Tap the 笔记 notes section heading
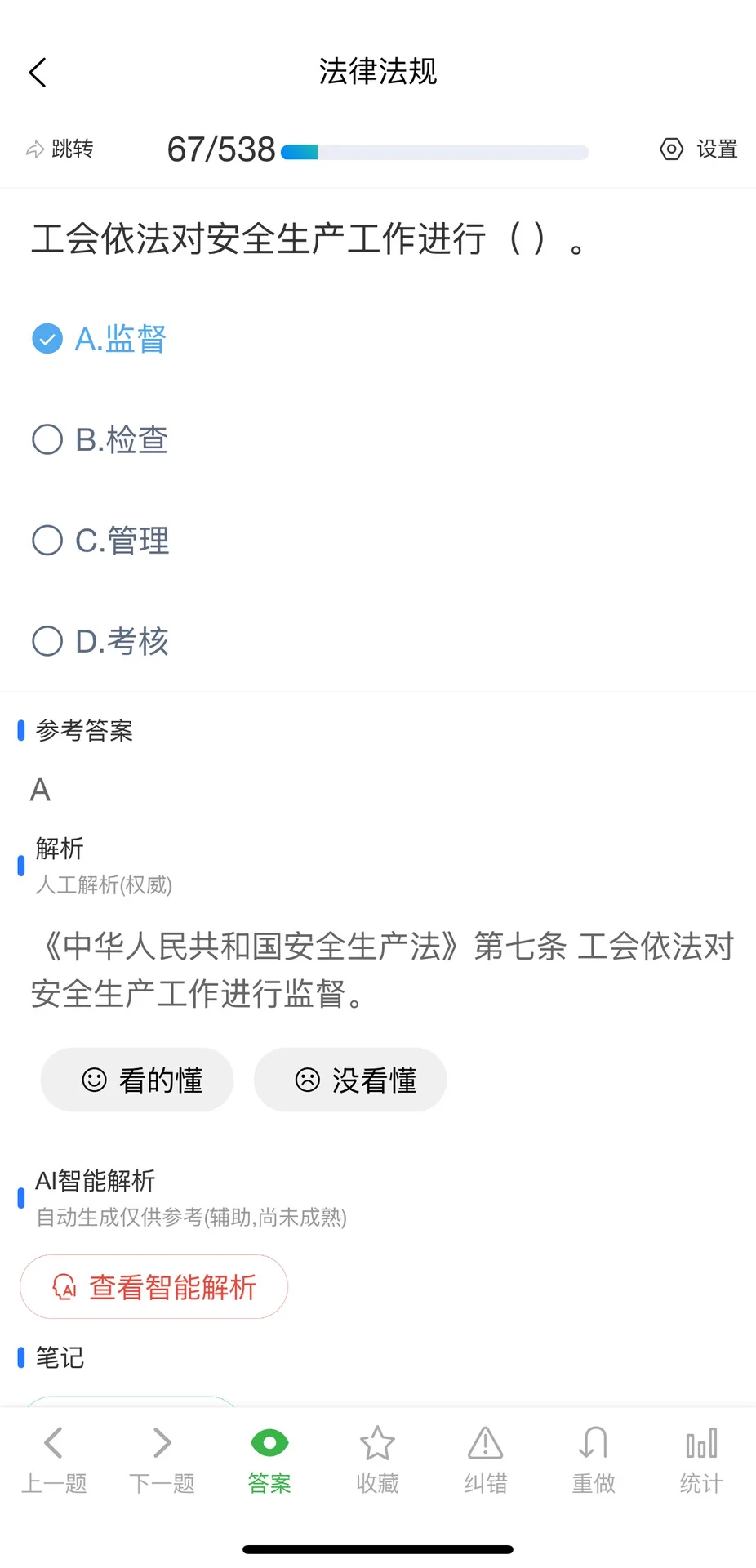This screenshot has height=1568, width=756. [x=60, y=1357]
